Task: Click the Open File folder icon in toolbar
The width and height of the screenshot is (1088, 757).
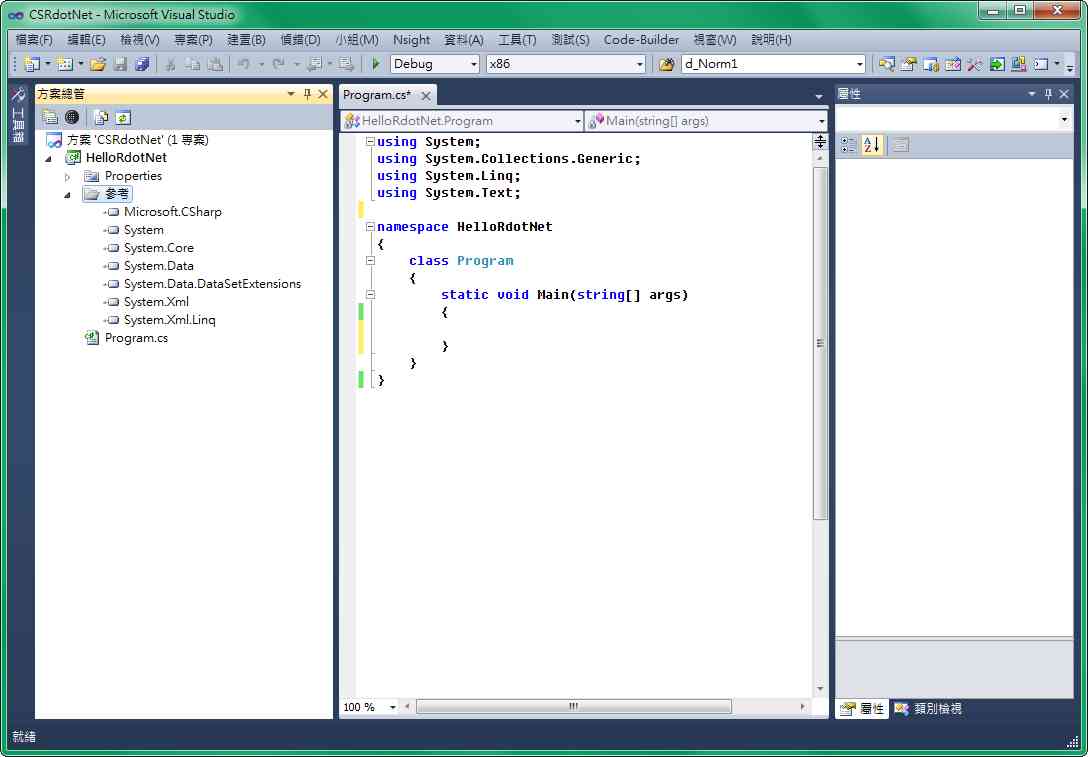Action: [98, 64]
